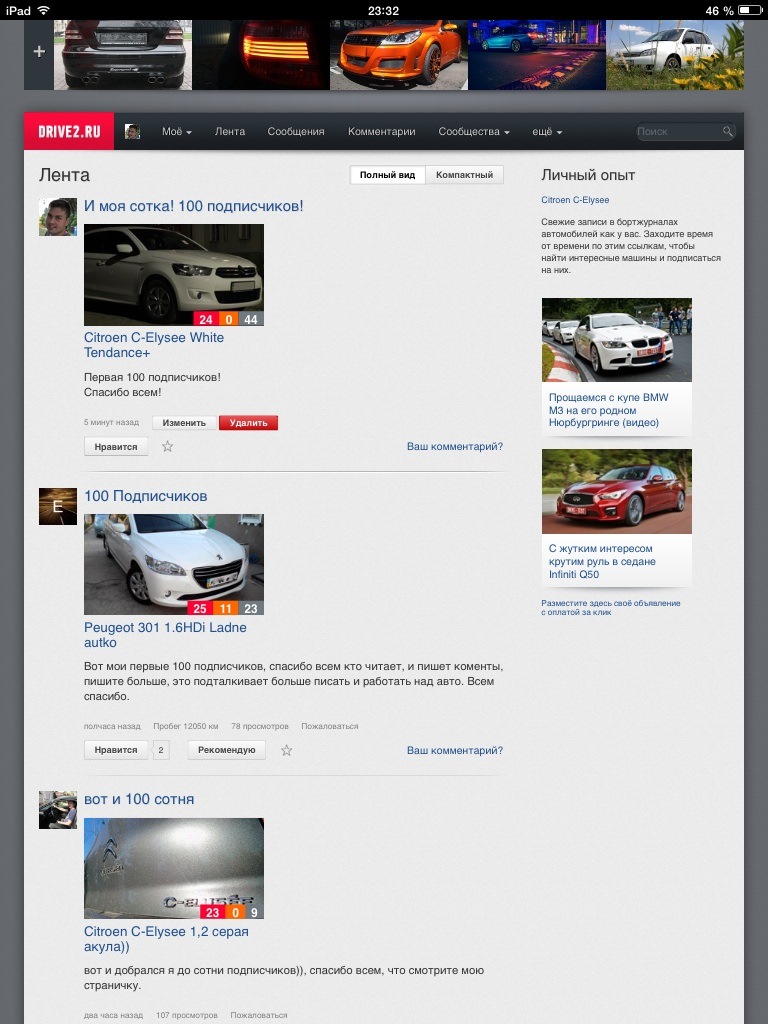The width and height of the screenshot is (768, 1024).
Task: Star the Peugeot 301 post
Action: click(x=286, y=750)
